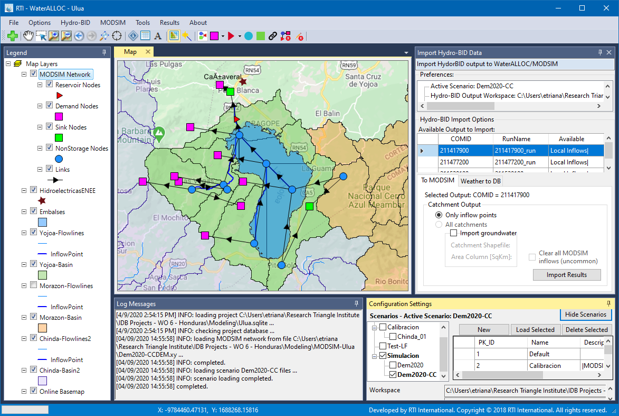Check the Calibracion scenario checkbox
Viewport: 619px width, 416px height.
pyautogui.click(x=383, y=327)
